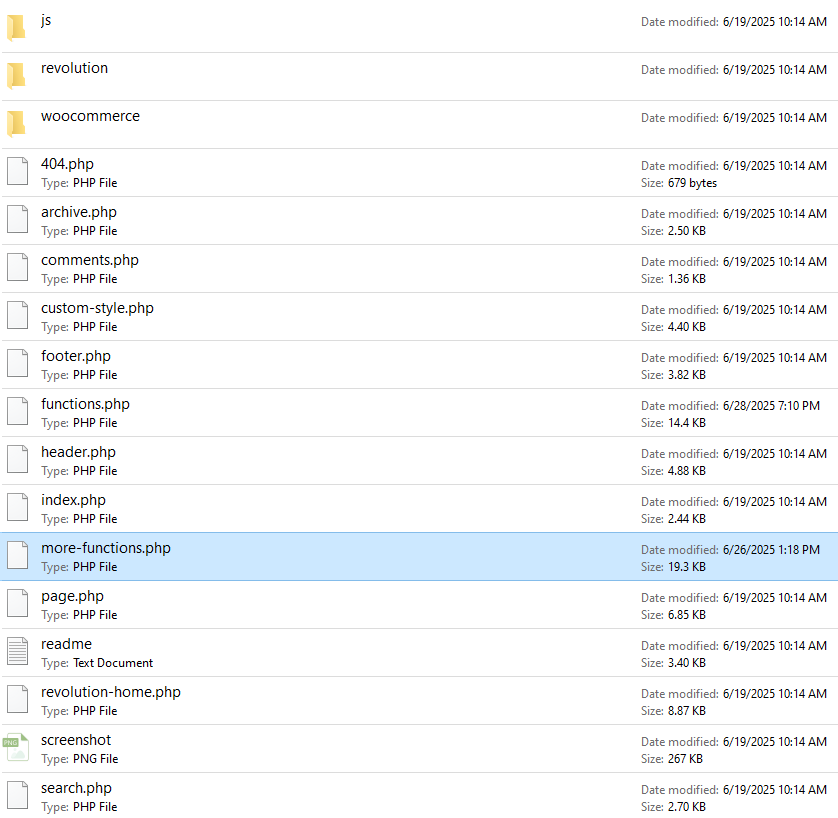
Task: Select the readme text document icon
Action: pyautogui.click(x=17, y=652)
